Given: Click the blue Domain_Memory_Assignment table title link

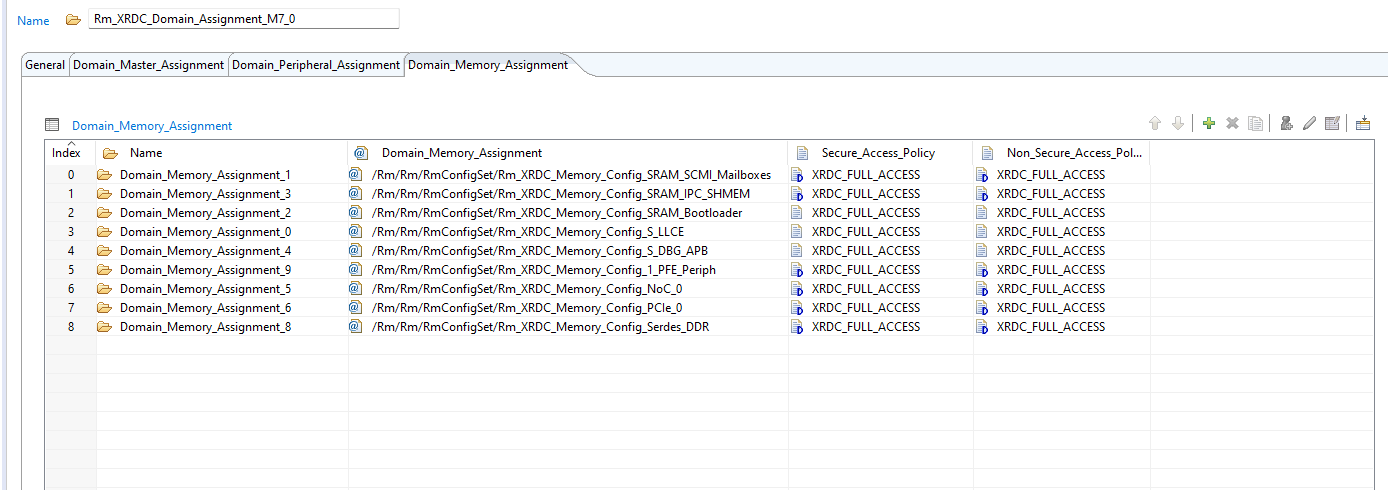Looking at the screenshot, I should coord(152,126).
